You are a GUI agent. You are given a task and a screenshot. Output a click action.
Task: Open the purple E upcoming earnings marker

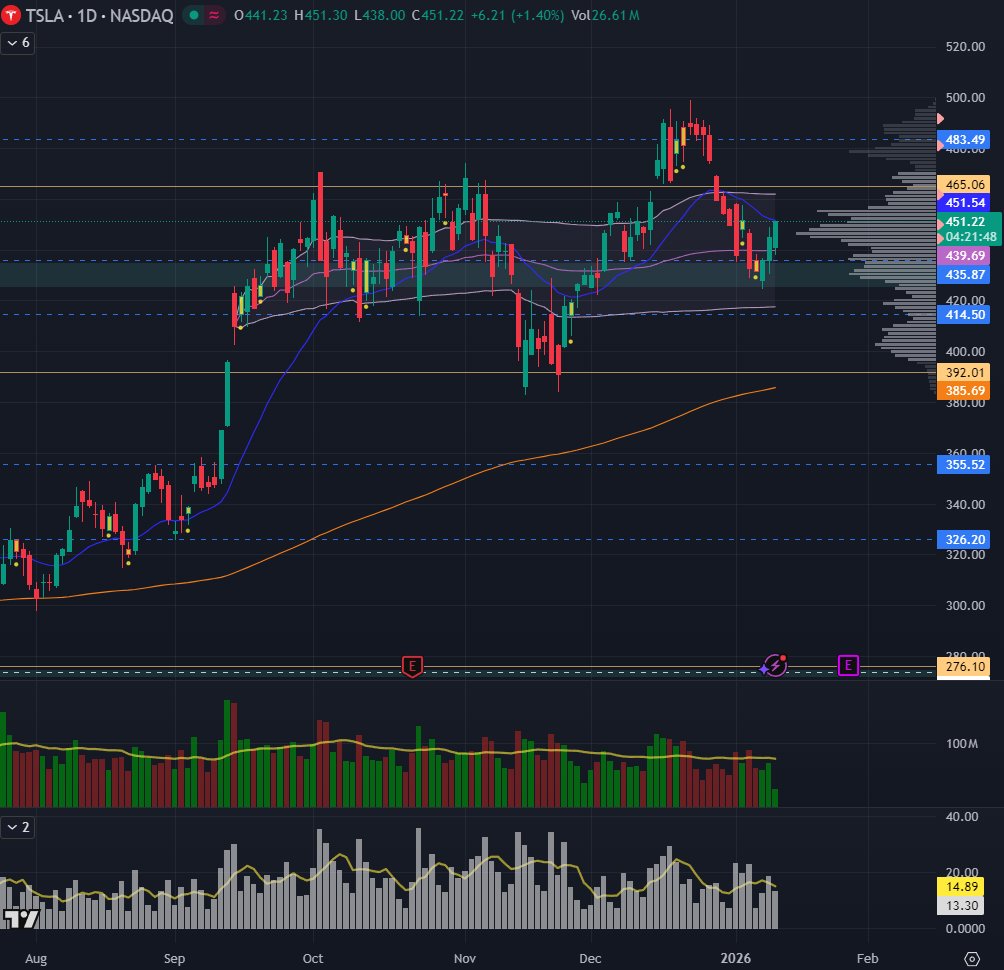coord(848,665)
